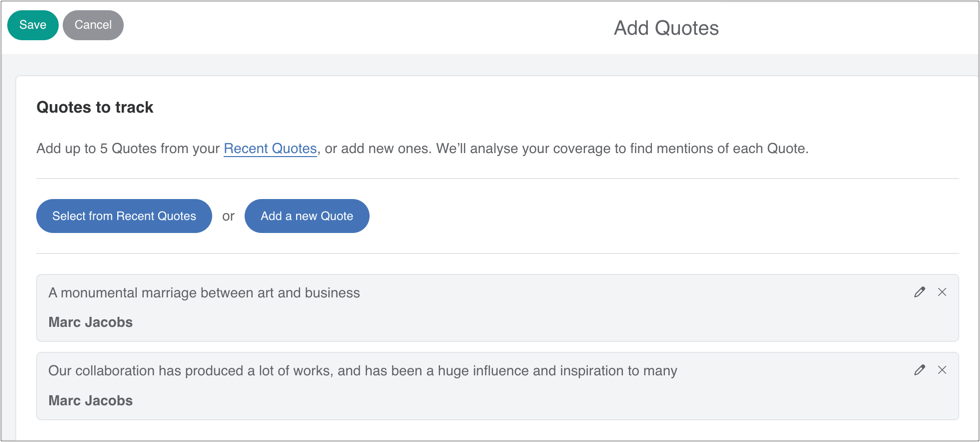The height and width of the screenshot is (442, 980).
Task: Click the Quotes to track heading
Action: coord(95,107)
